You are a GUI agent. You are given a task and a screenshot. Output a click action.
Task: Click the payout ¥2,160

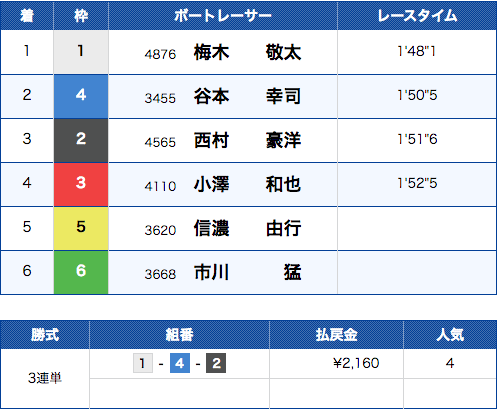tap(356, 363)
